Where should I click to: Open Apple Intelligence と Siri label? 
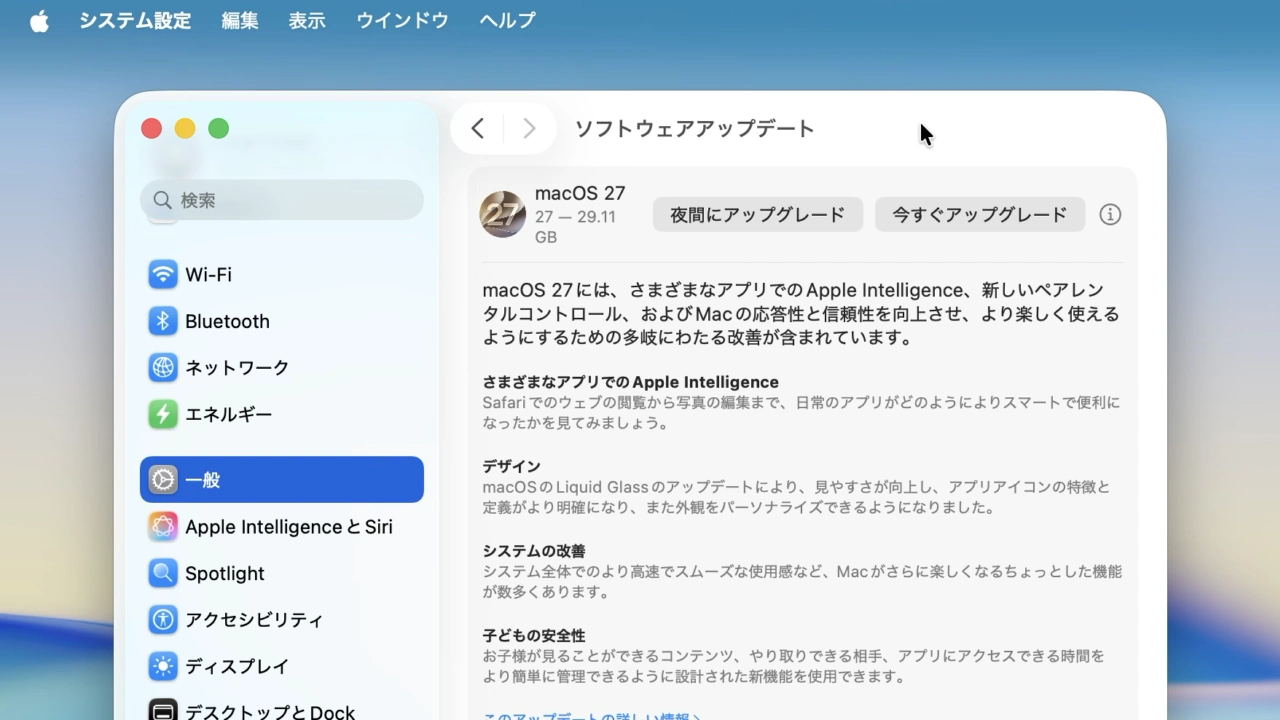coord(289,527)
